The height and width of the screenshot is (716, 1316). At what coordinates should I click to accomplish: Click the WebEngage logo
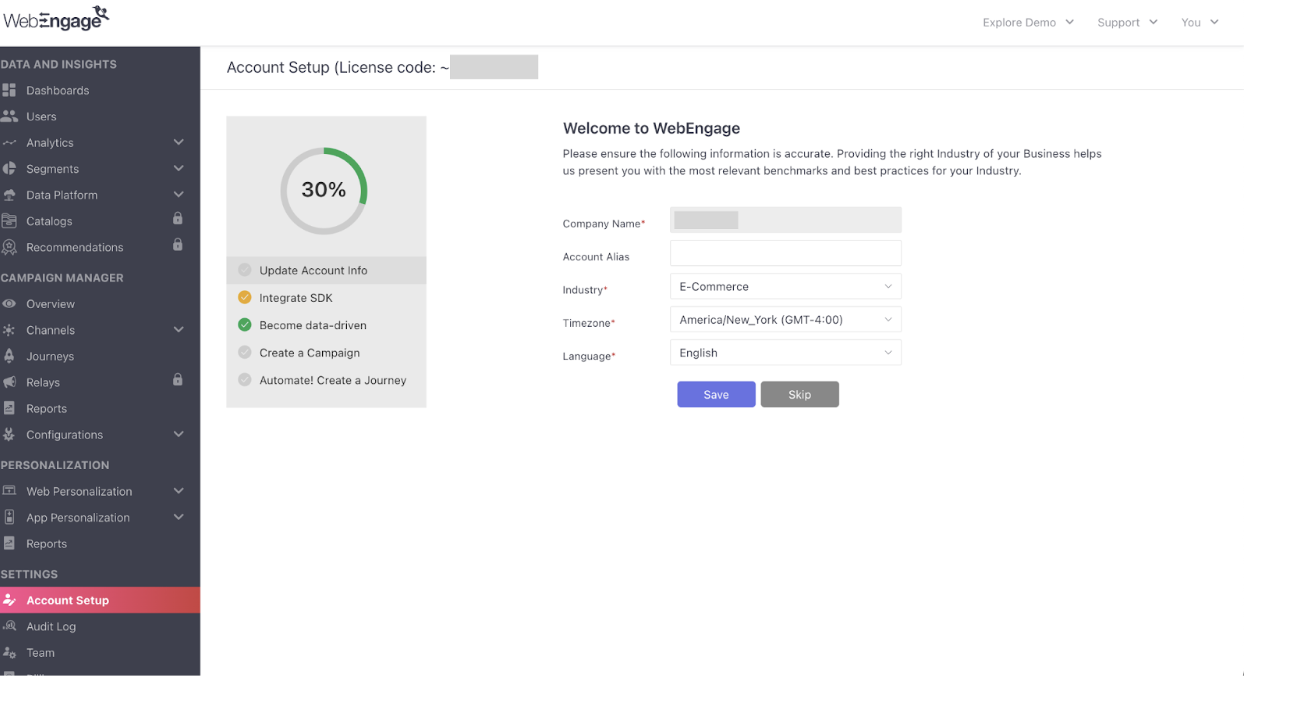(55, 18)
